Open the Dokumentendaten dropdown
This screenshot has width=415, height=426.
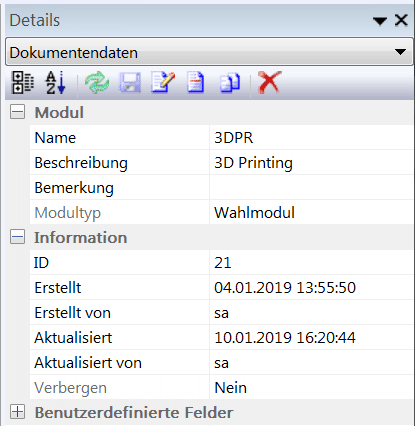209,52
